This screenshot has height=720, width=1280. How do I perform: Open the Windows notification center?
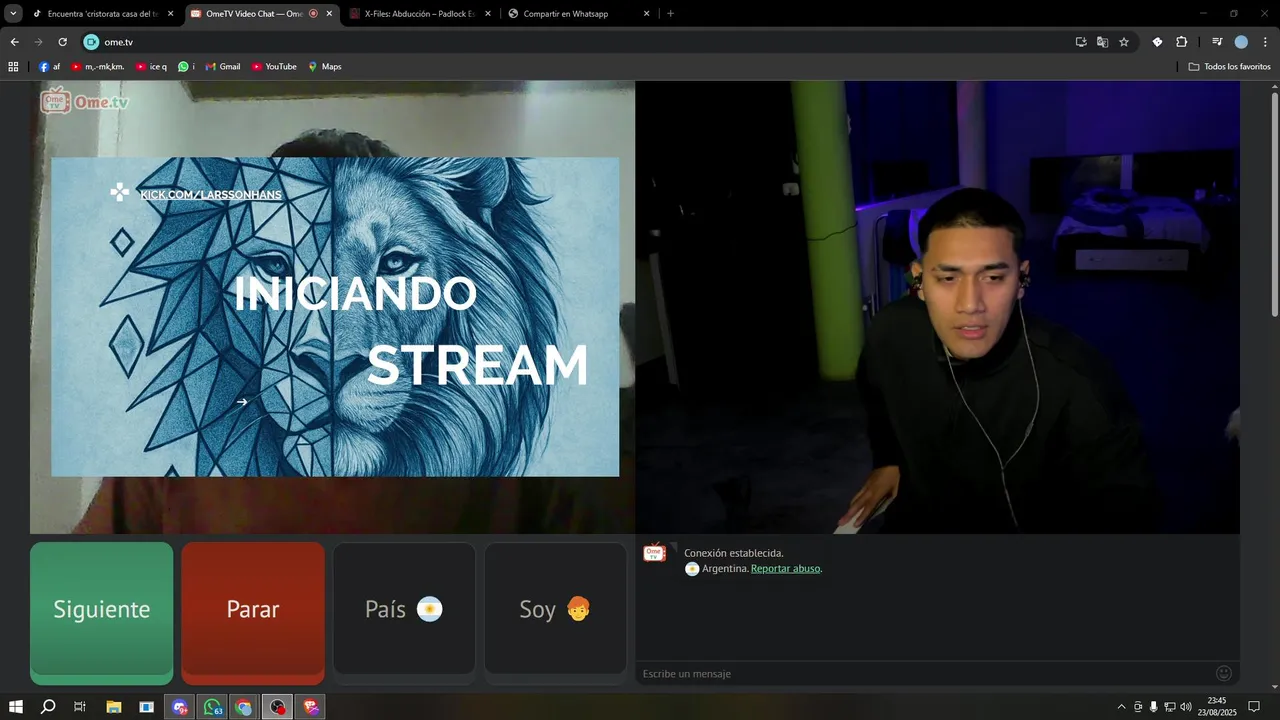point(1254,707)
